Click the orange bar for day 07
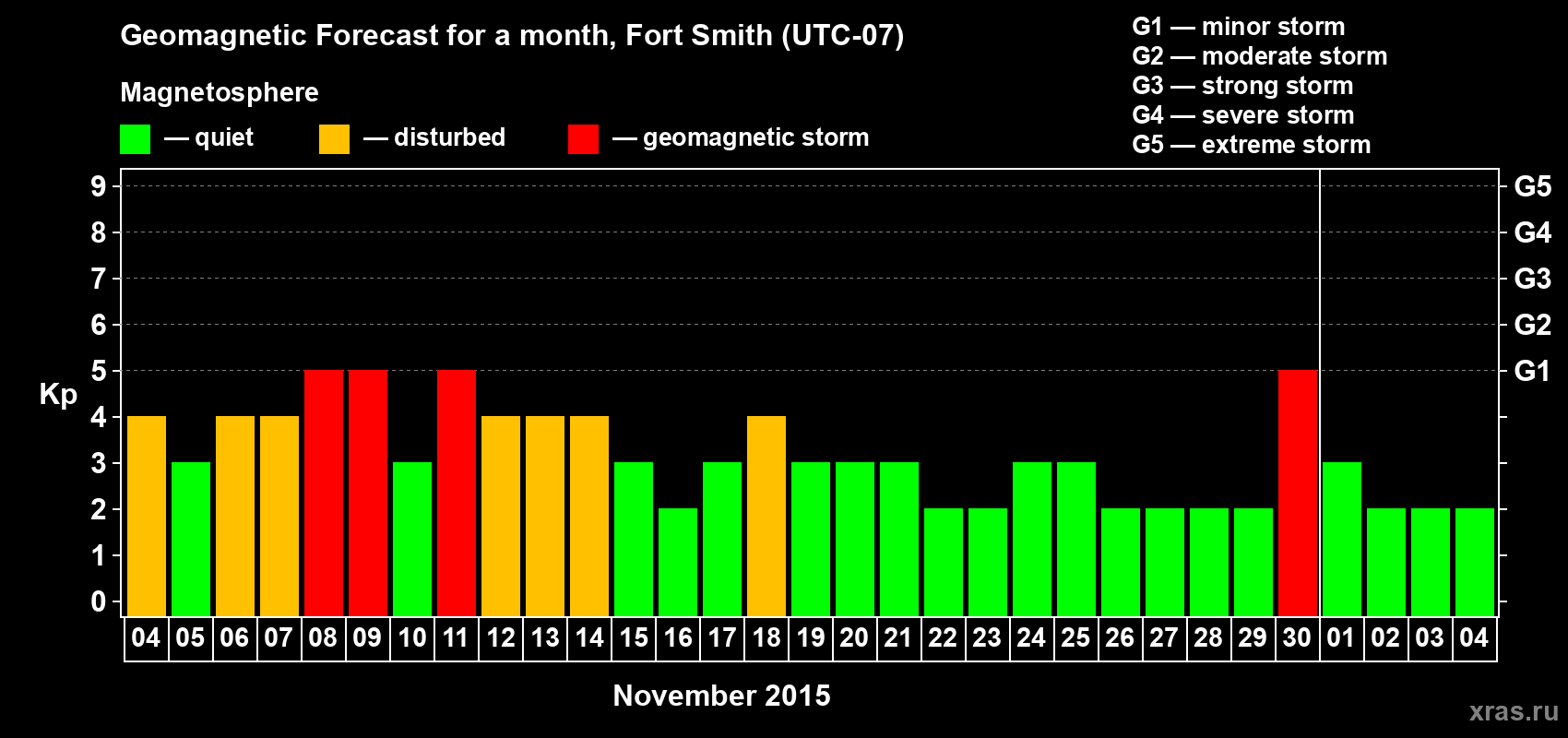The width and height of the screenshot is (1568, 738). pos(279,516)
